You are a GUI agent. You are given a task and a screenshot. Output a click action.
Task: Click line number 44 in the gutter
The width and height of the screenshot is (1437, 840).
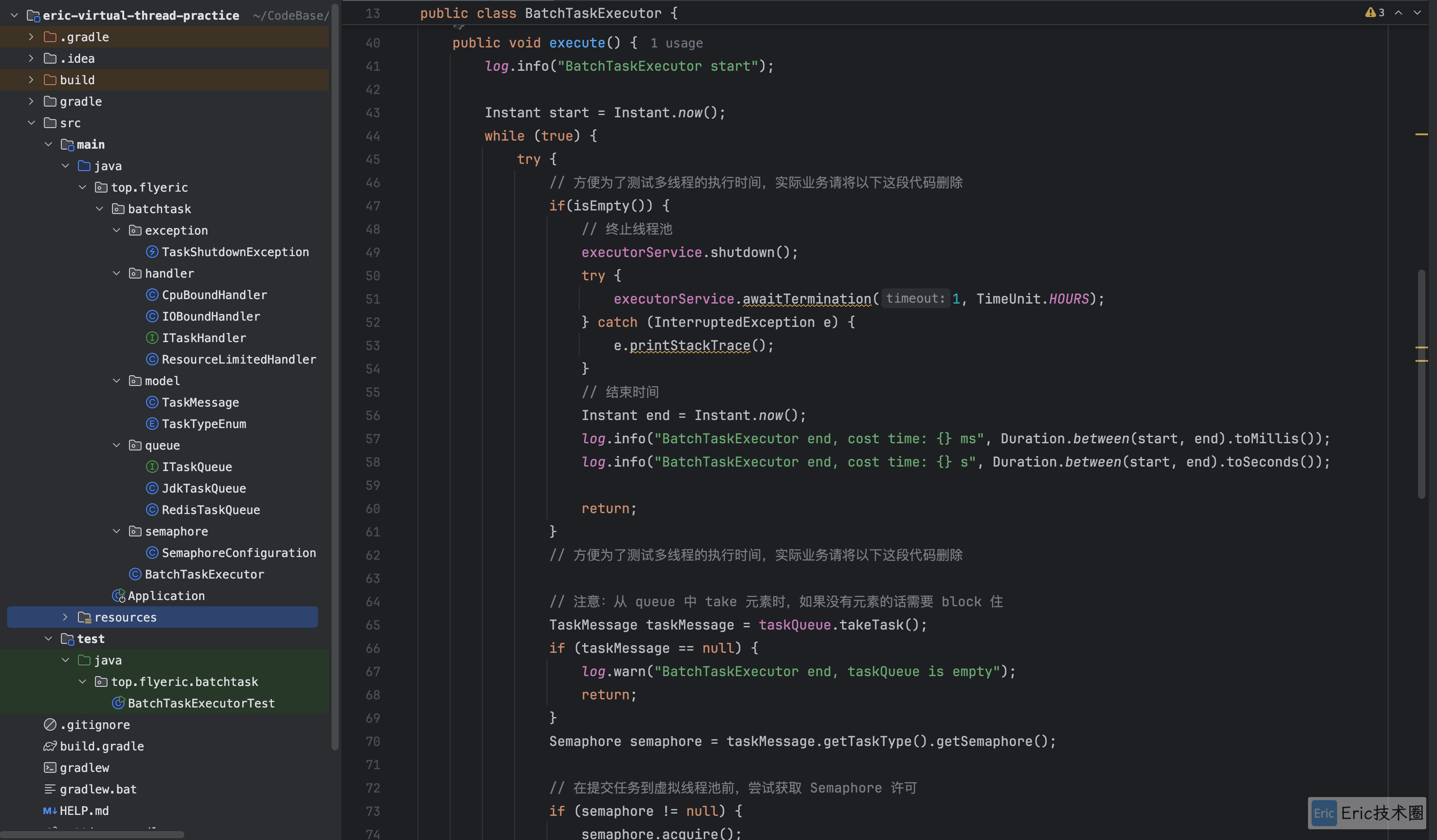[x=372, y=136]
